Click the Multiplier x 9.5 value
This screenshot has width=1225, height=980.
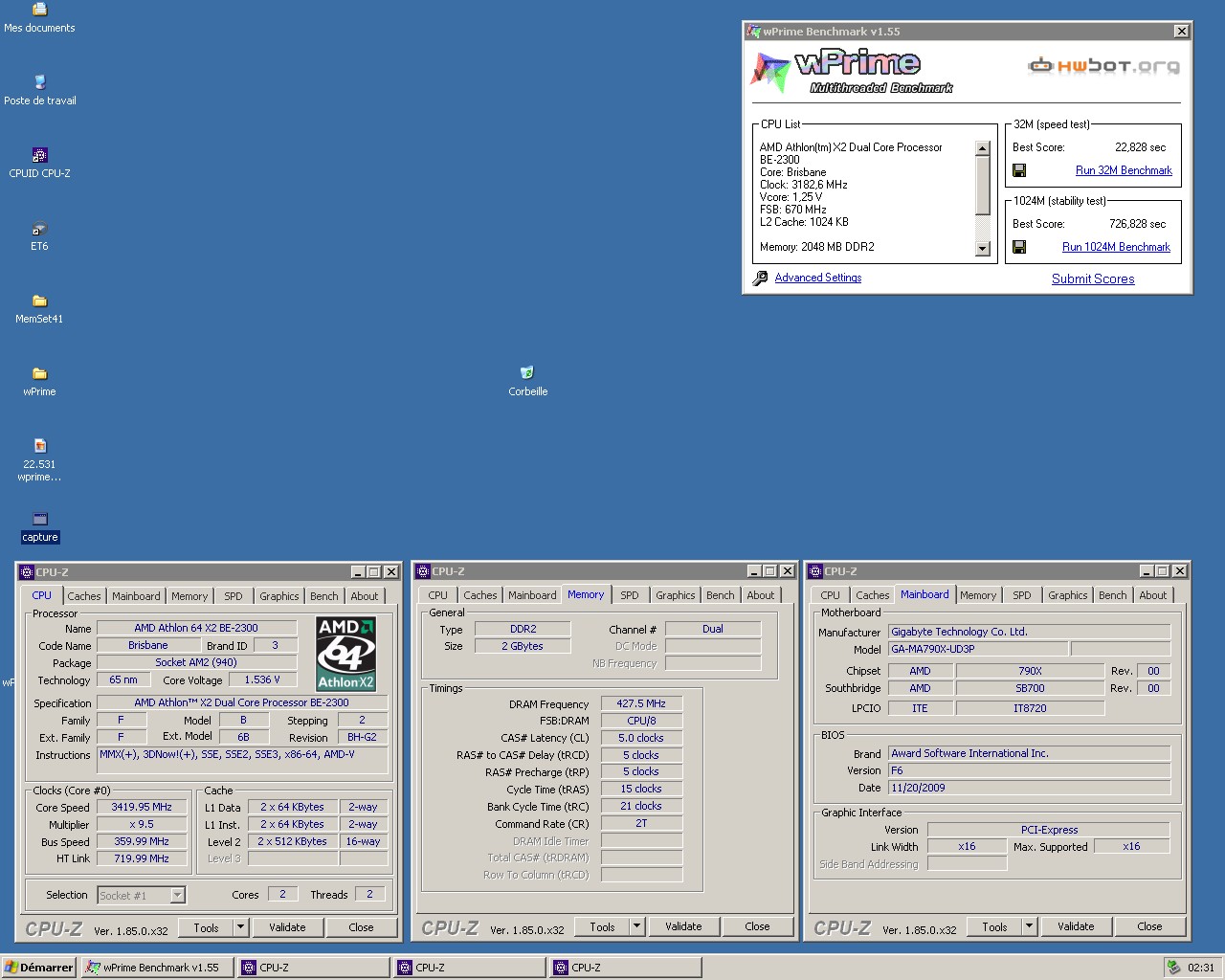pyautogui.click(x=142, y=824)
